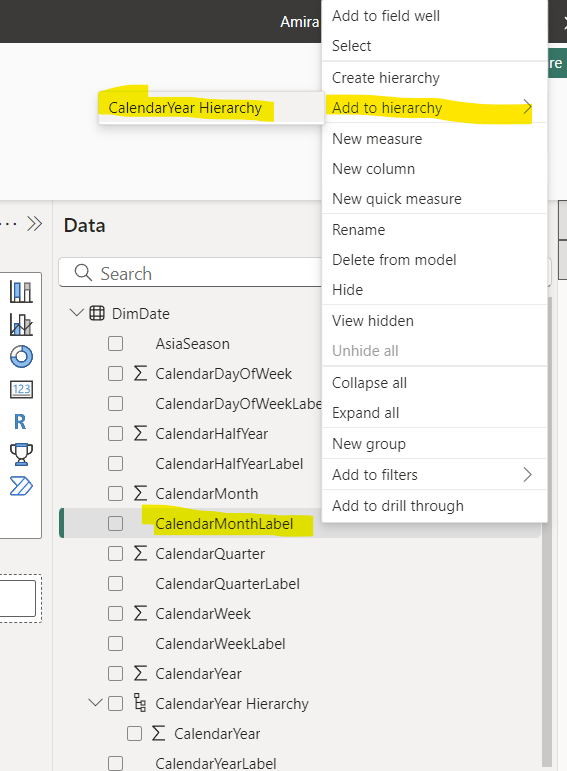Choose the trophy (Goals) visual icon
Image resolution: width=567 pixels, height=771 pixels.
21,454
